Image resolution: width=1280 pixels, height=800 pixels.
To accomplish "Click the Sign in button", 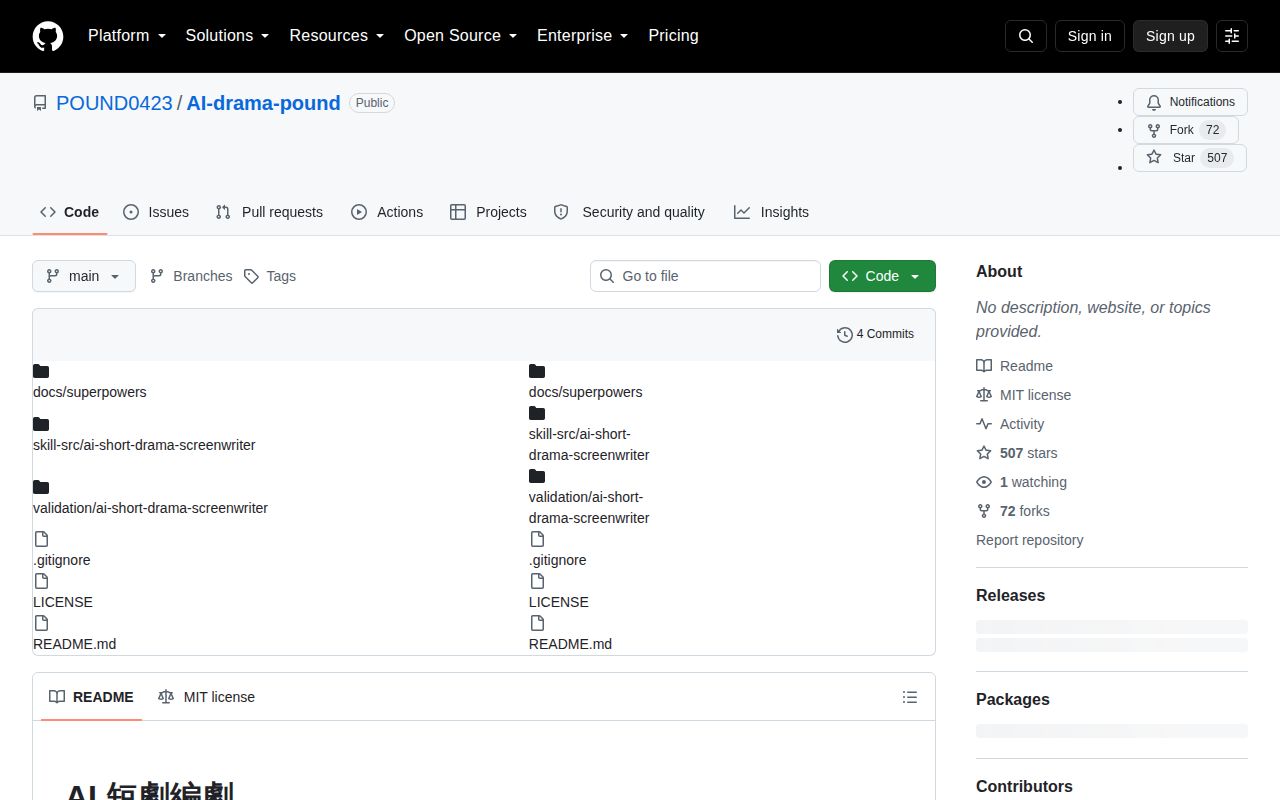I will (1089, 36).
